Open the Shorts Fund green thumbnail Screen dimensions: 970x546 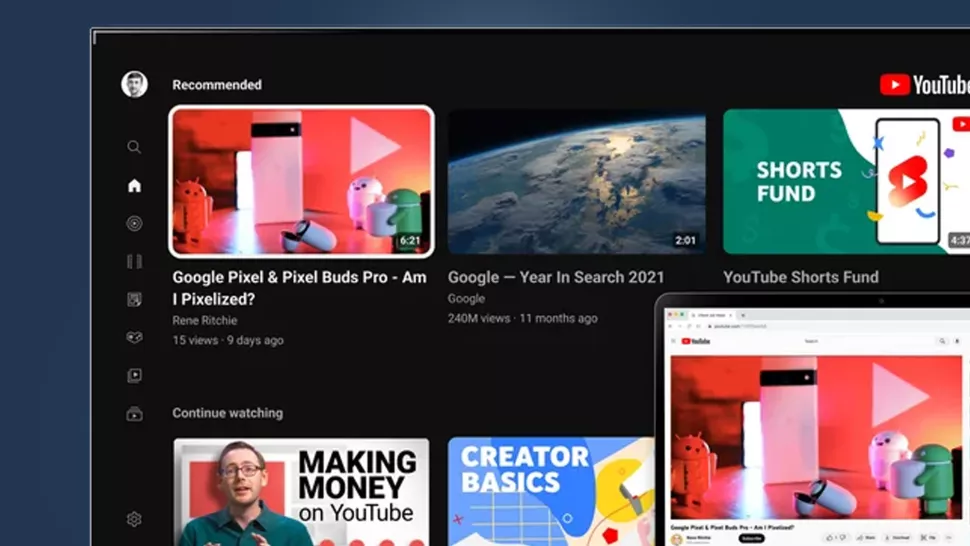pyautogui.click(x=846, y=181)
